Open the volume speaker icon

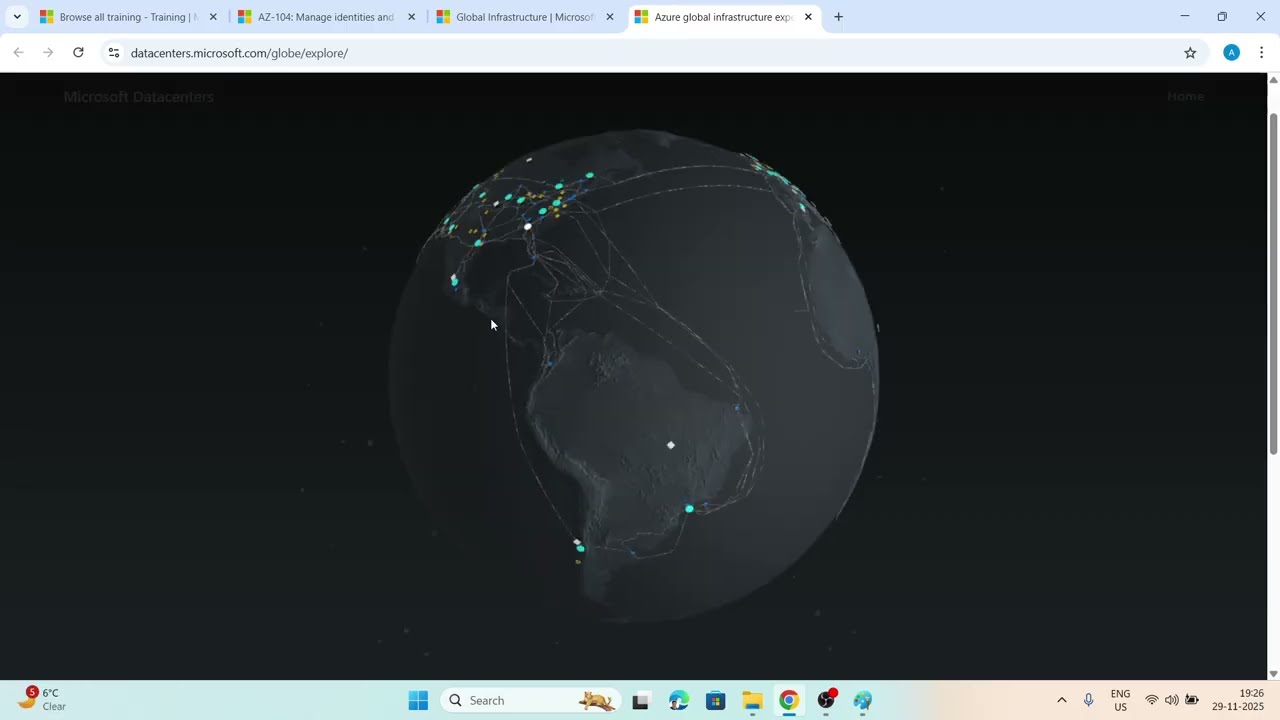tap(1171, 700)
